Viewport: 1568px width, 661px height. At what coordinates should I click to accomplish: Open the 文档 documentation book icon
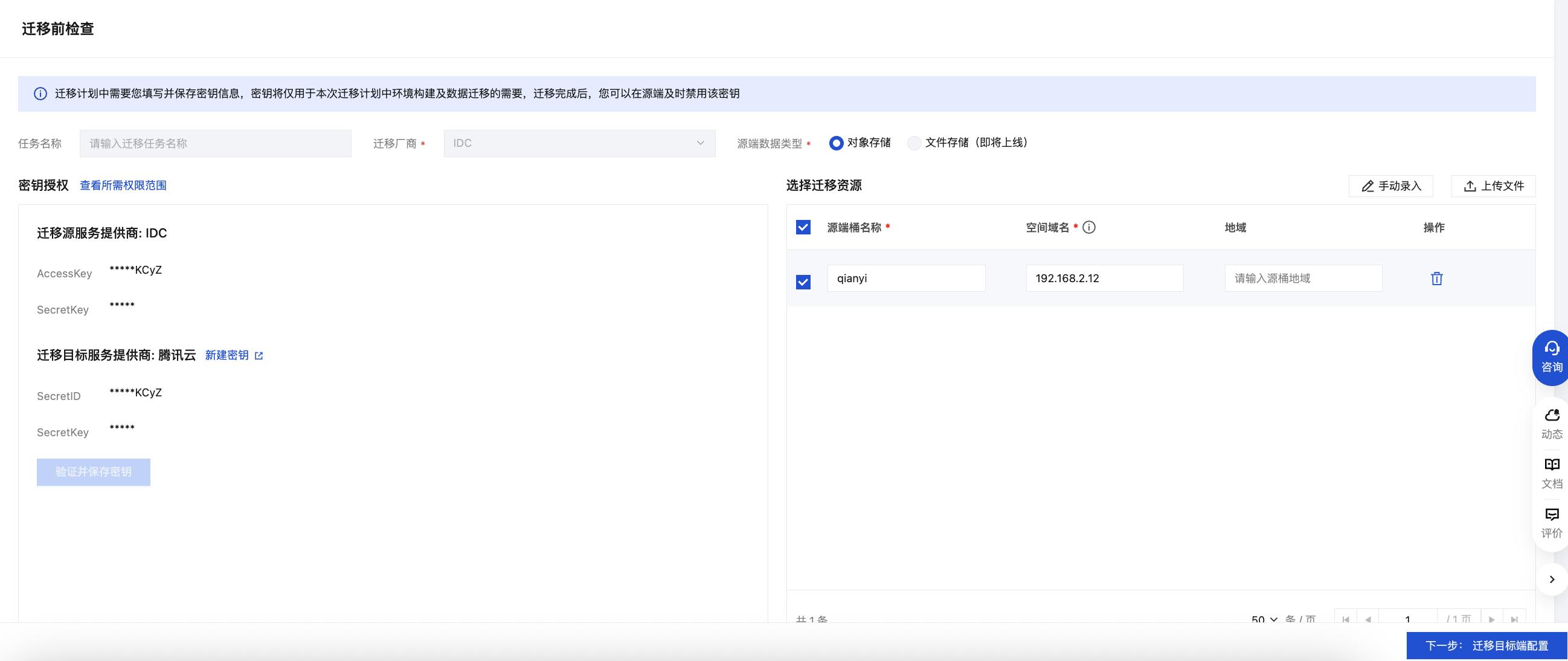pos(1551,473)
